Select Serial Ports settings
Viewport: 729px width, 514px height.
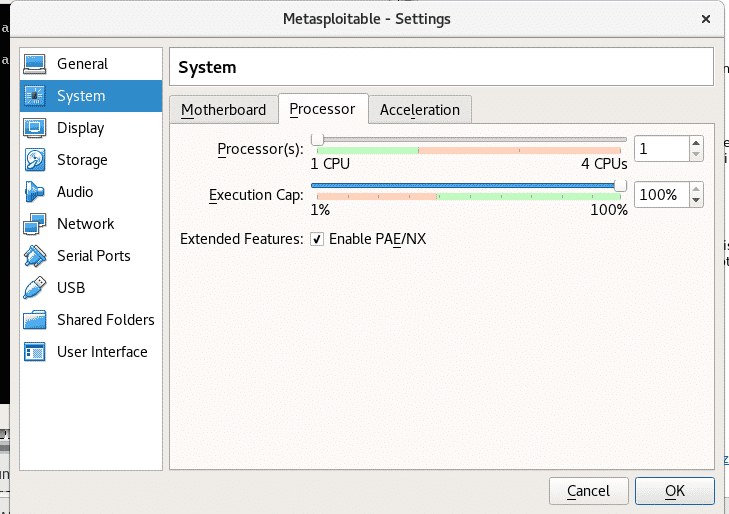tap(91, 256)
